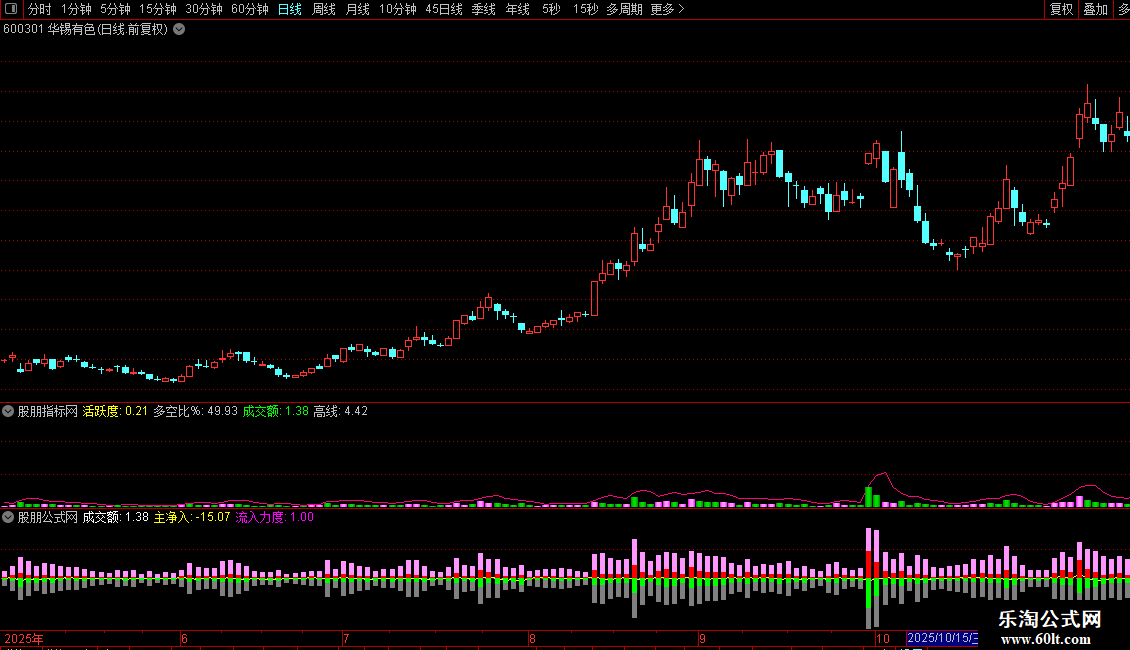The height and width of the screenshot is (650, 1130).
Task: Click the panel layout icon at top-left
Action: click(x=12, y=9)
